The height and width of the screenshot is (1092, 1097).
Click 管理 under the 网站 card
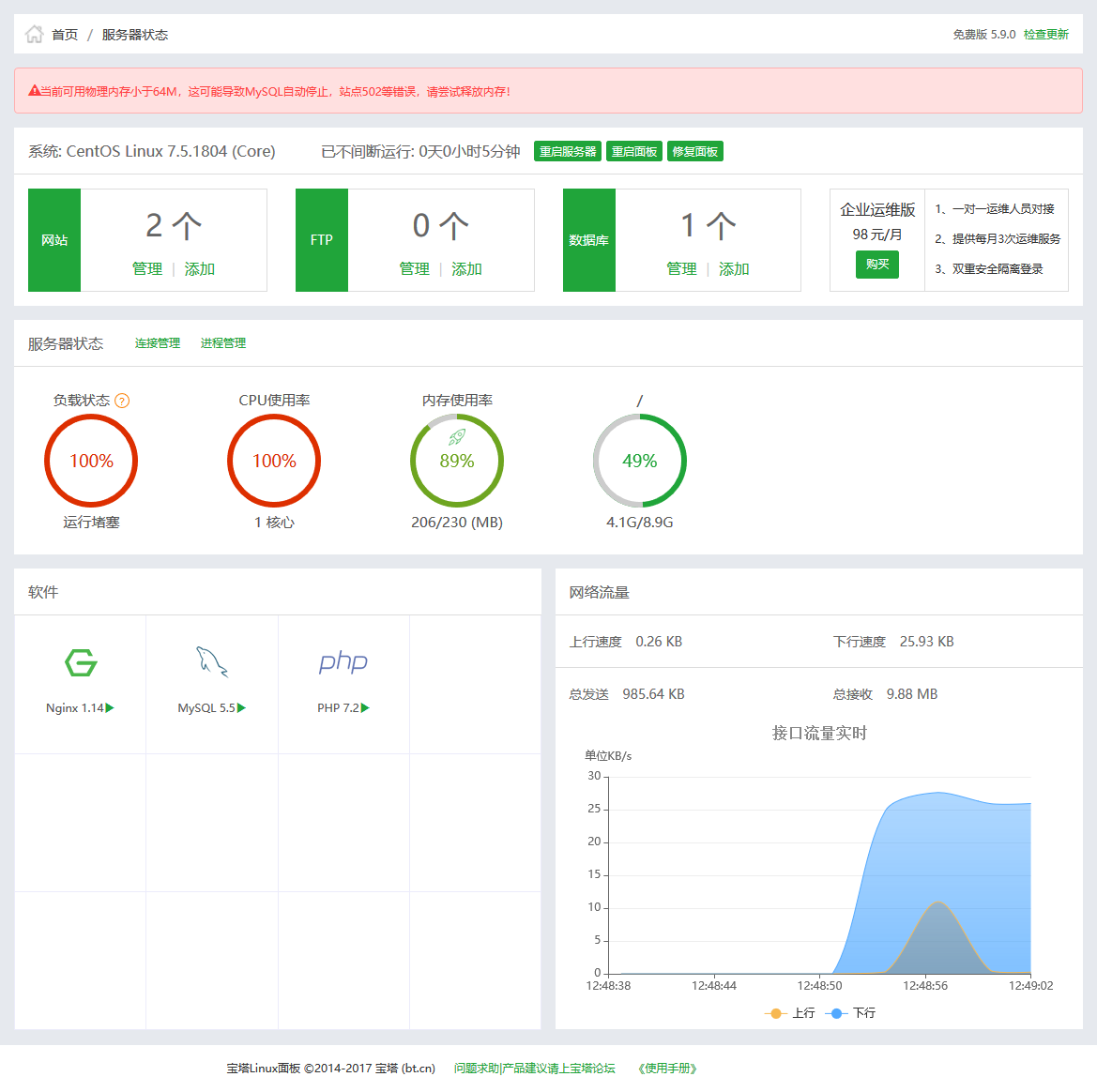[x=147, y=269]
